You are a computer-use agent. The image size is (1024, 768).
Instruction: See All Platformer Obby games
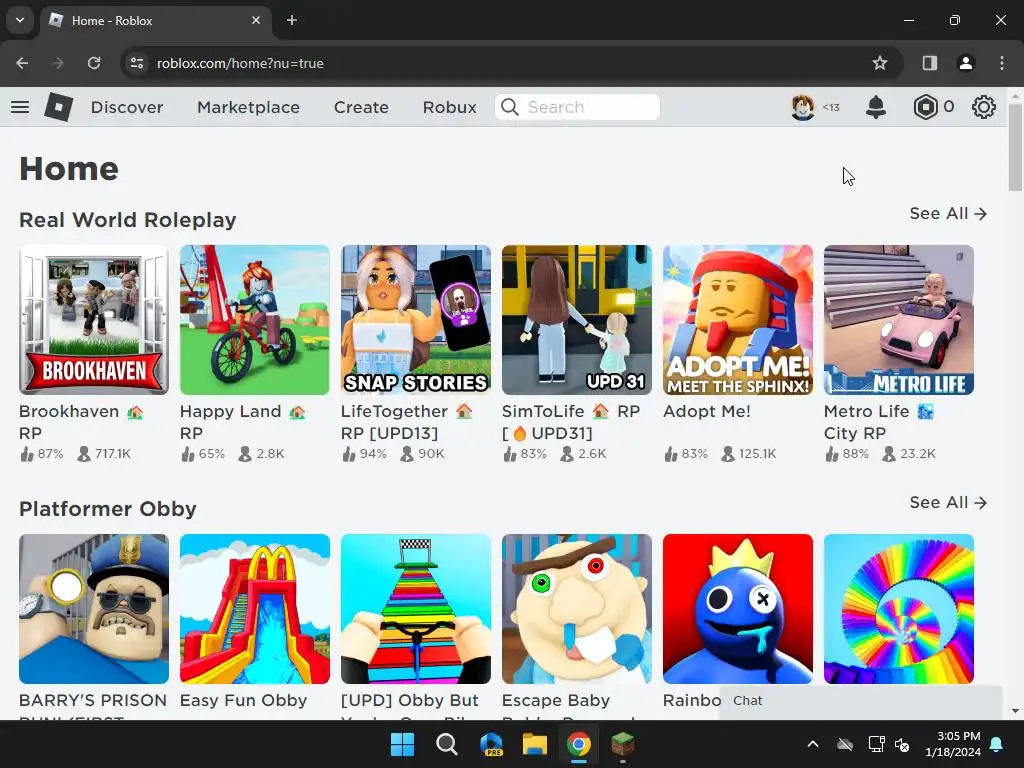coord(948,502)
